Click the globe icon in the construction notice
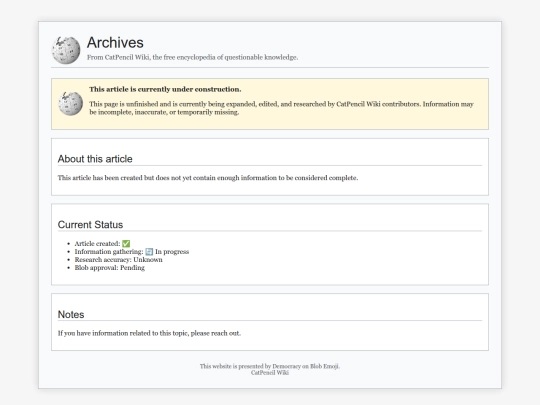This screenshot has width=540, height=405. tap(71, 104)
